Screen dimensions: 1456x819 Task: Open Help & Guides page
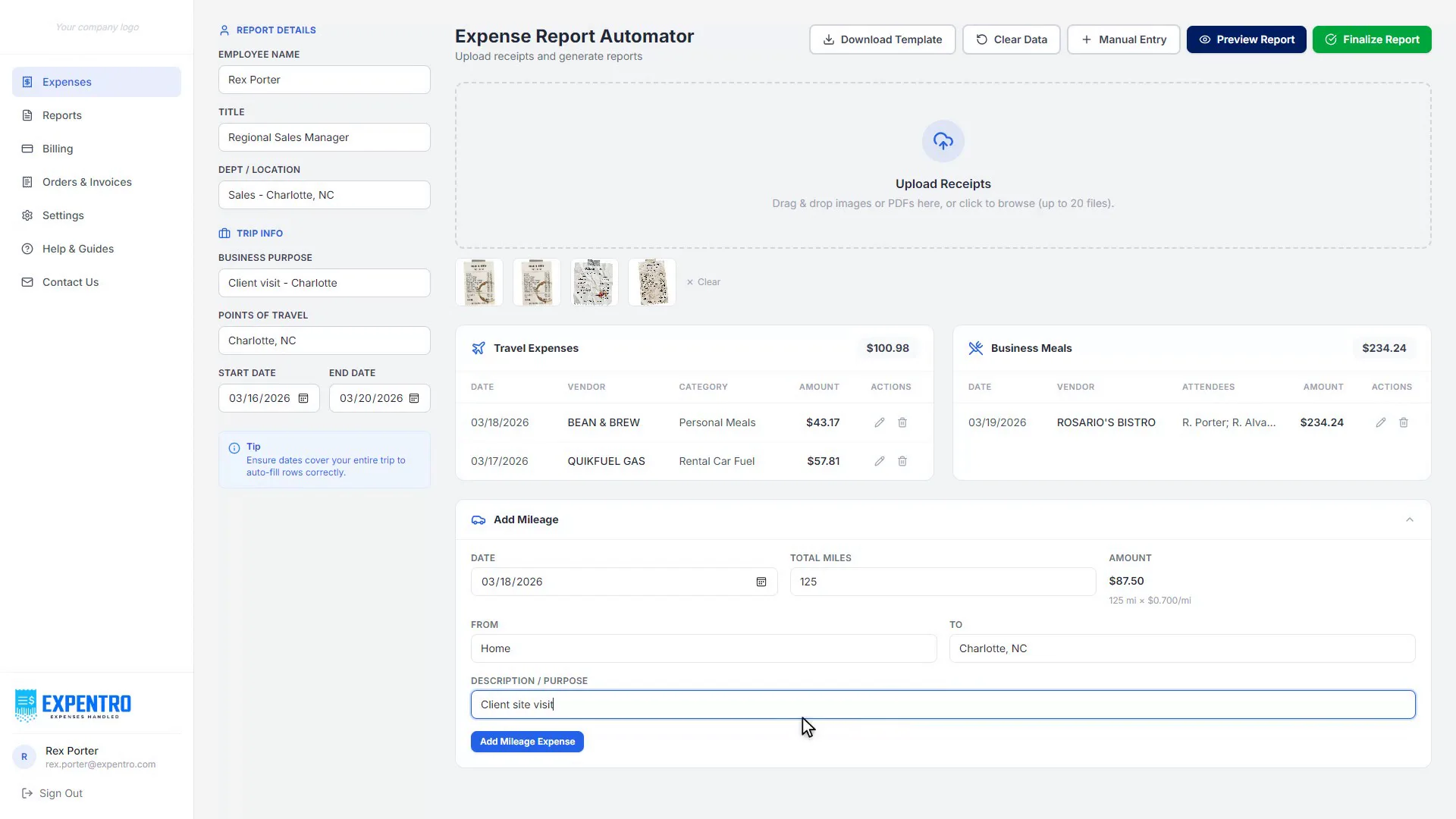tap(96, 249)
